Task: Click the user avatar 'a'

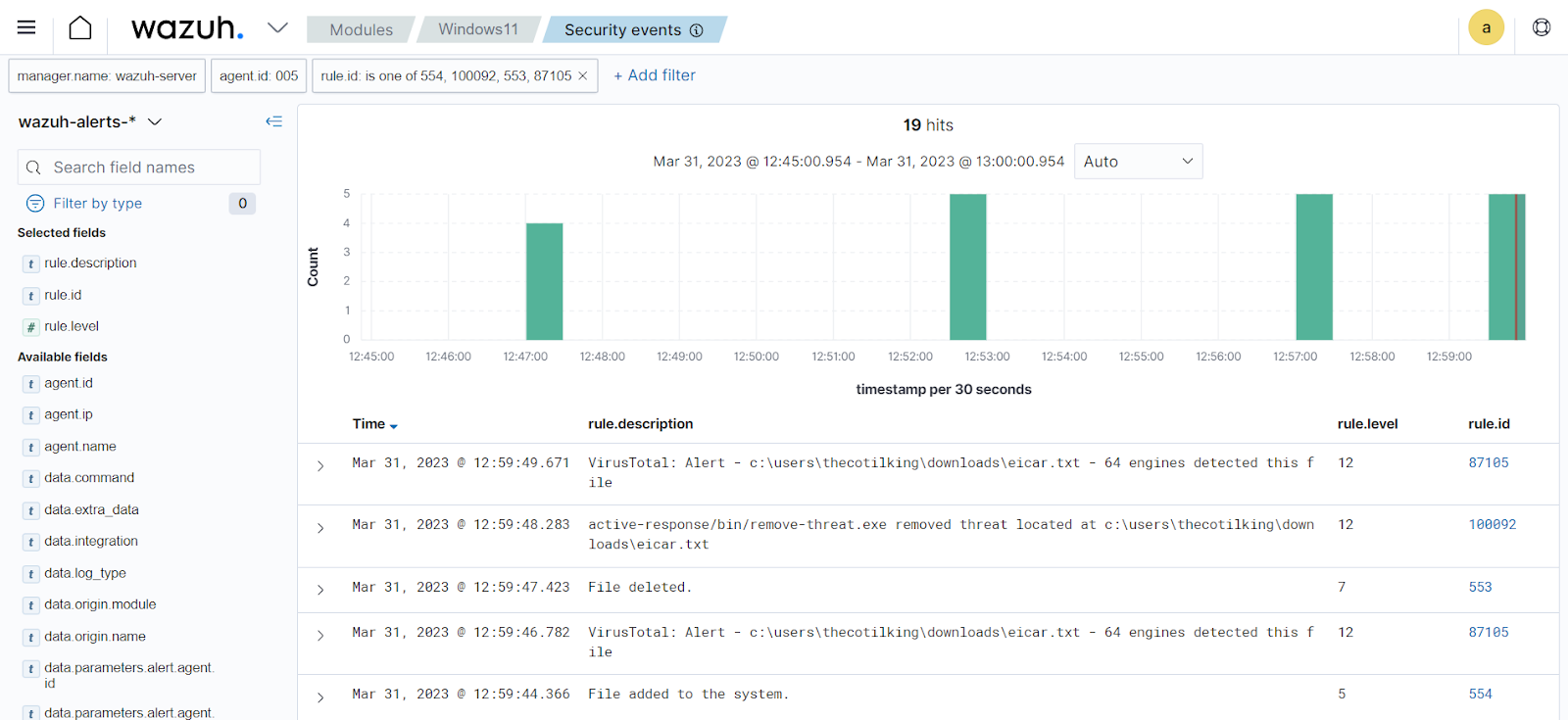Action: pos(1486,27)
